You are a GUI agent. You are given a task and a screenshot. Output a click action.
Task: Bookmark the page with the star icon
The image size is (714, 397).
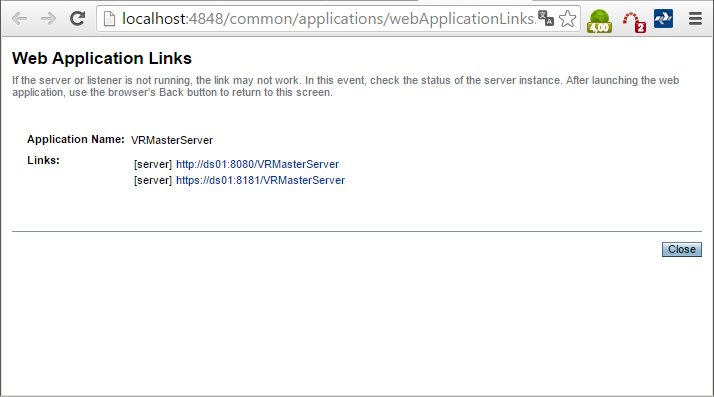pos(567,19)
